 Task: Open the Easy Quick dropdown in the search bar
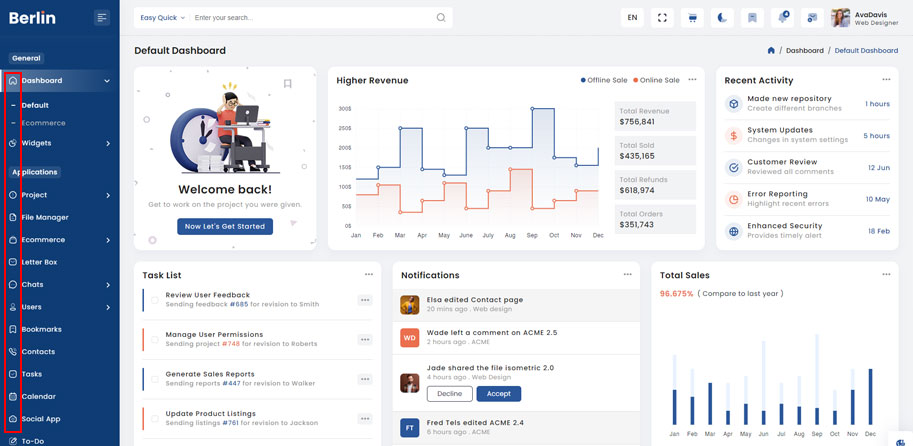pyautogui.click(x=162, y=18)
